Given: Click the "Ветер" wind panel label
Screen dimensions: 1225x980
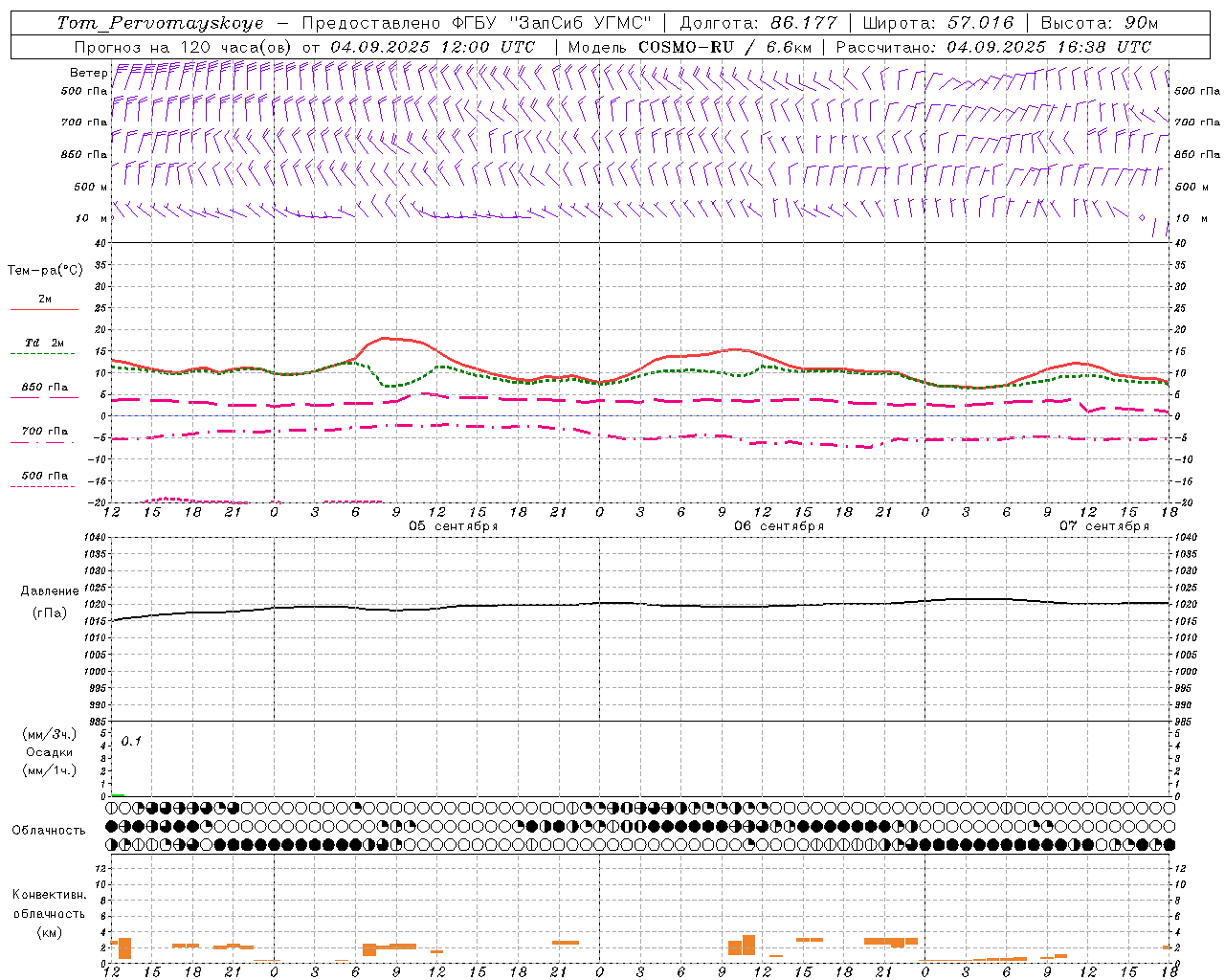Looking at the screenshot, I should click(88, 73).
